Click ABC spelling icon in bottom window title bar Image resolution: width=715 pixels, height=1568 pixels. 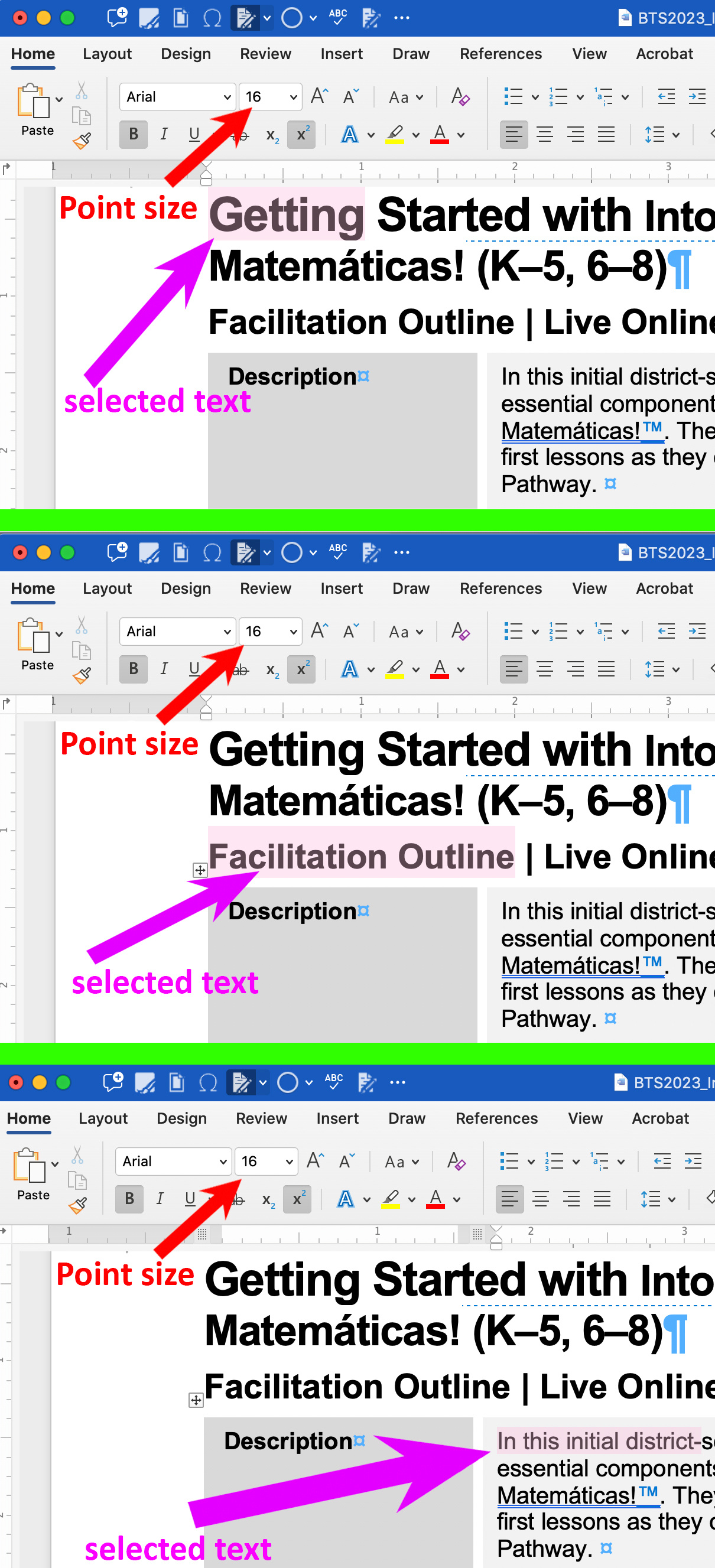coord(333,1082)
